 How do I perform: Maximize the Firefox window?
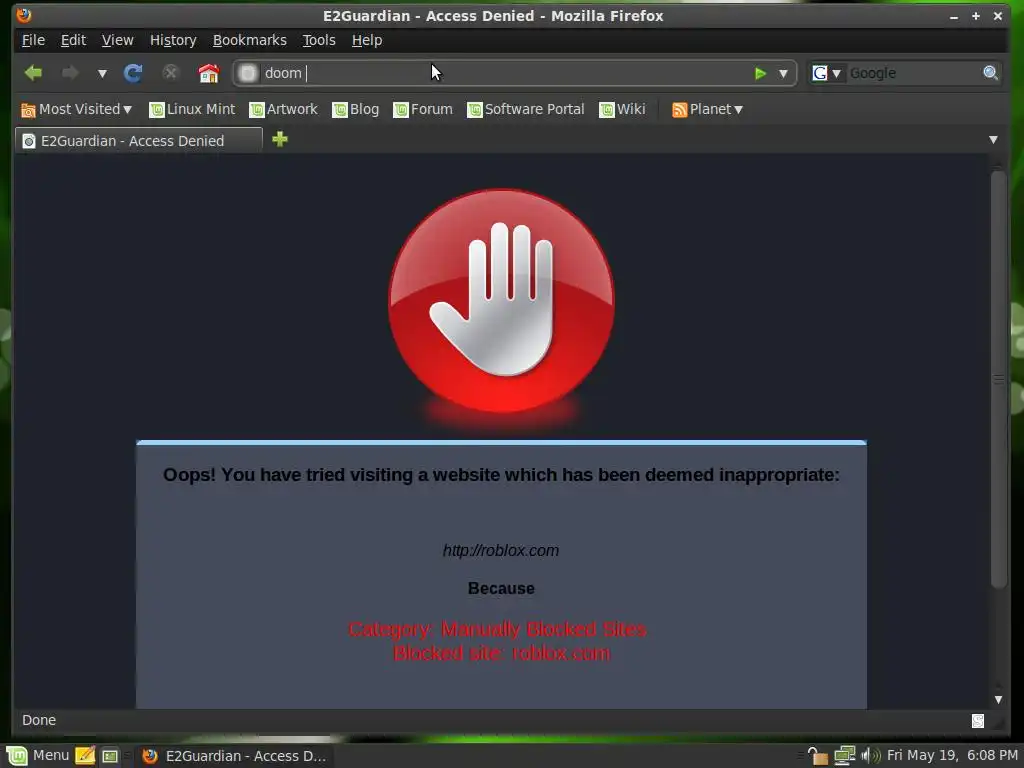(x=976, y=16)
